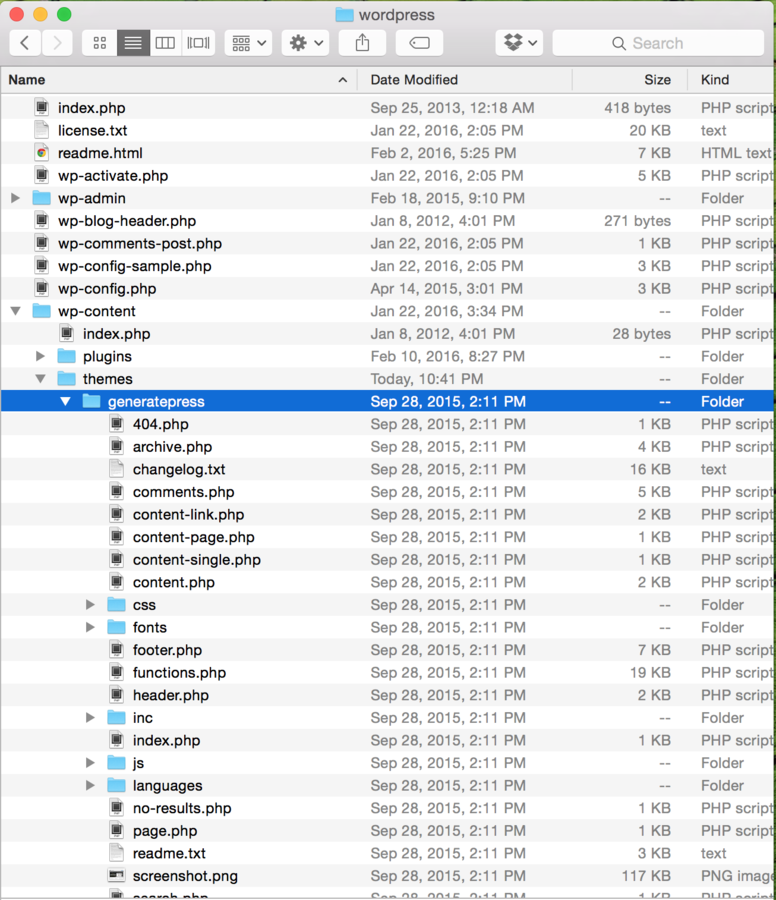Viewport: 776px width, 900px height.
Task: Select wp-comments-post.php file name
Action: [140, 243]
